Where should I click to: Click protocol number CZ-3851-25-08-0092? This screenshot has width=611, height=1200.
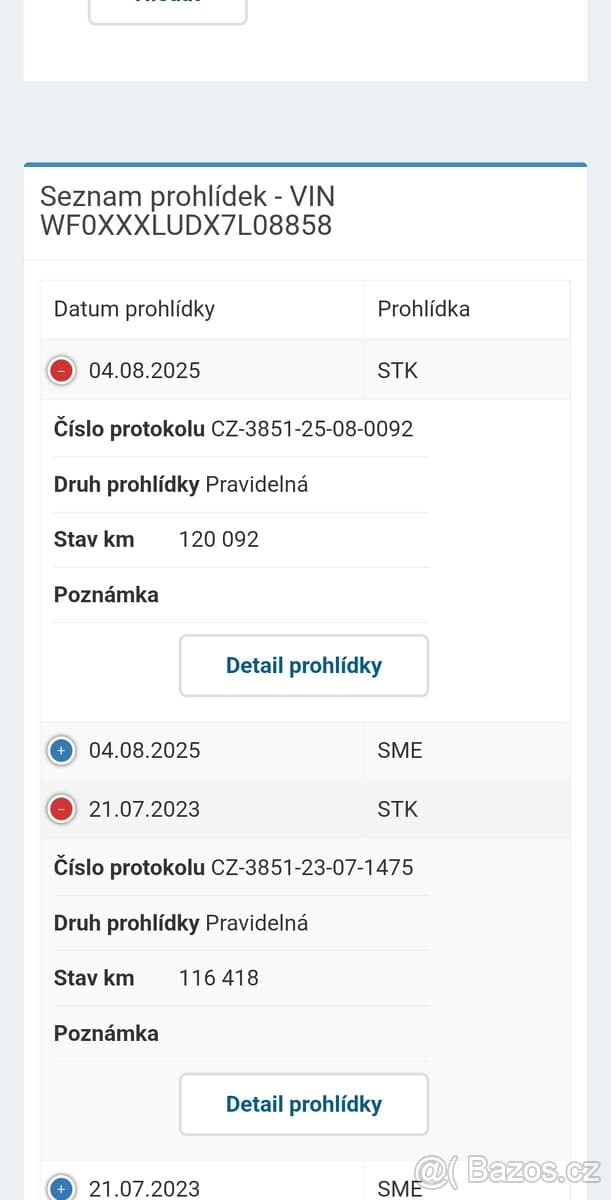tap(312, 429)
